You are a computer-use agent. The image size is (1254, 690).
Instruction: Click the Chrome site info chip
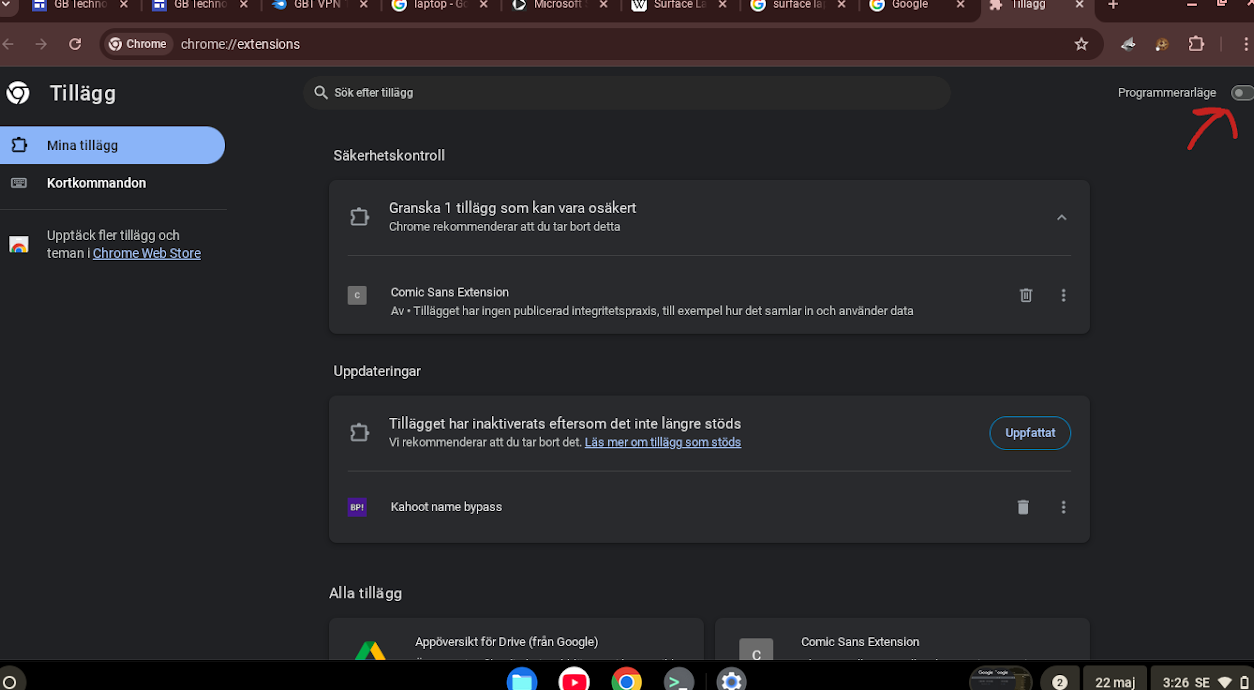pyautogui.click(x=138, y=44)
